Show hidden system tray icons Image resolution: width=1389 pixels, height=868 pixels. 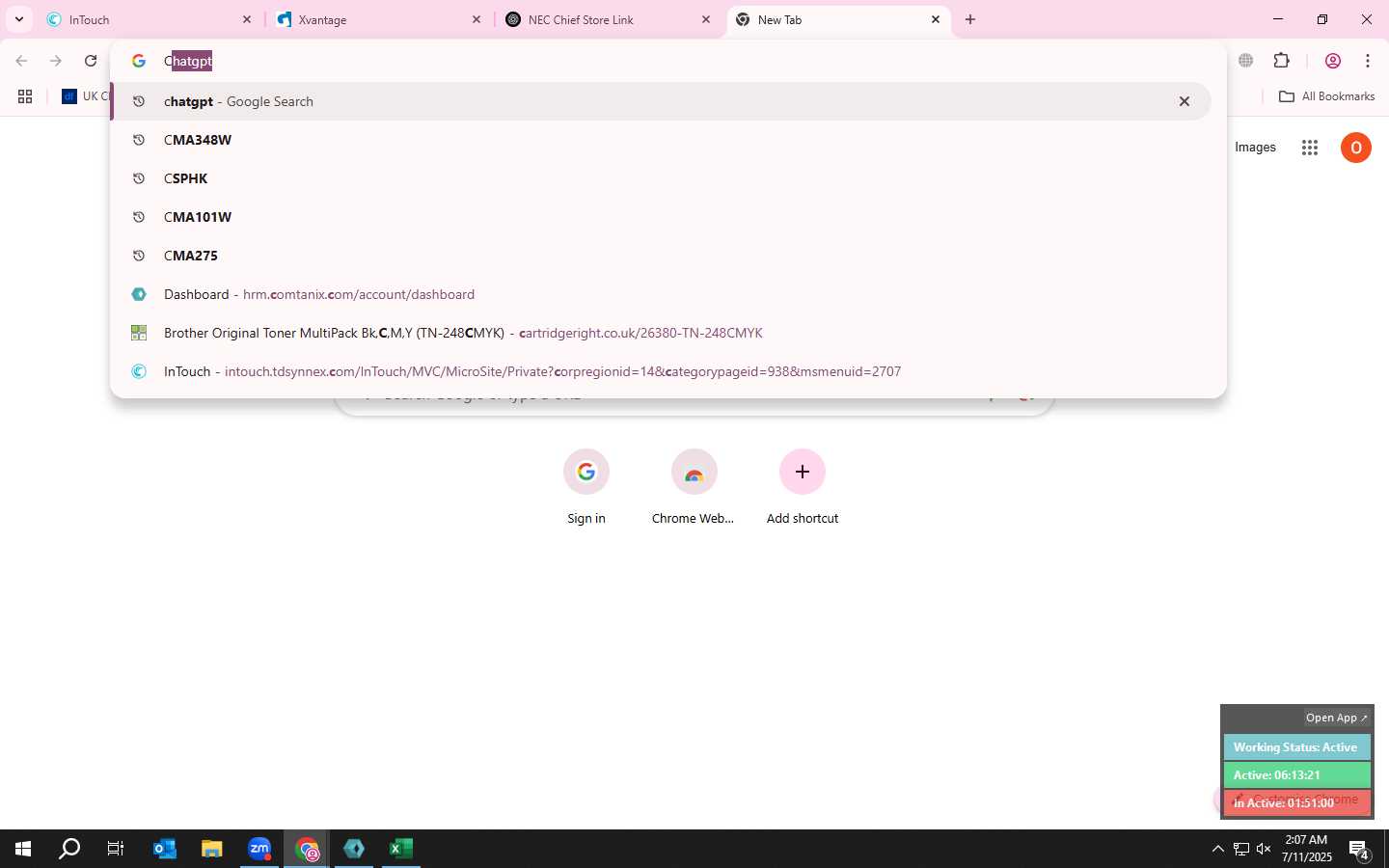[1217, 849]
